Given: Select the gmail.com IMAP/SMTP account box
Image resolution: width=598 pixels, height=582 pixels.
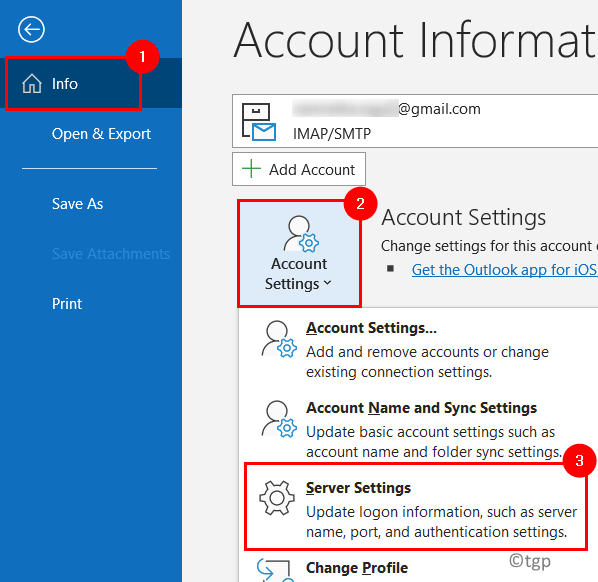Looking at the screenshot, I should pos(415,121).
